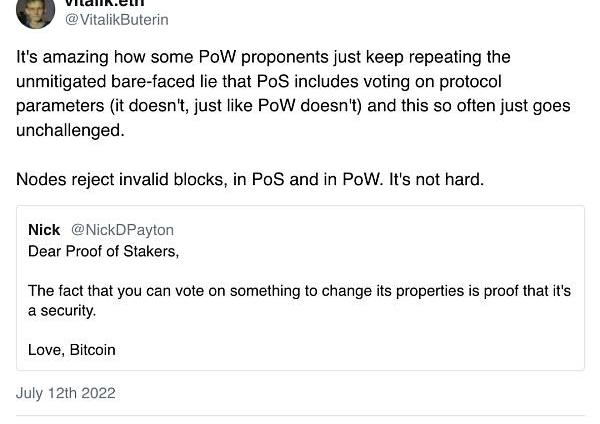The image size is (600, 424).
Task: Click the phrase "It's not hard."
Action: pos(436,179)
